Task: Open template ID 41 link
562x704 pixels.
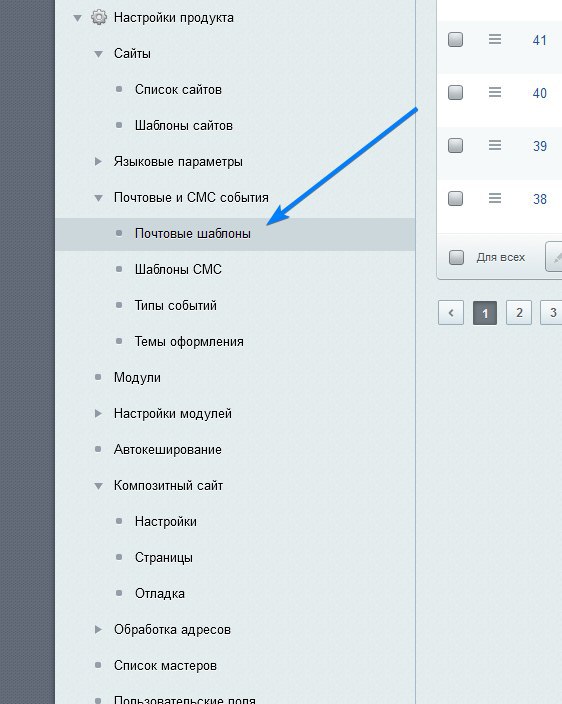Action: click(x=540, y=40)
